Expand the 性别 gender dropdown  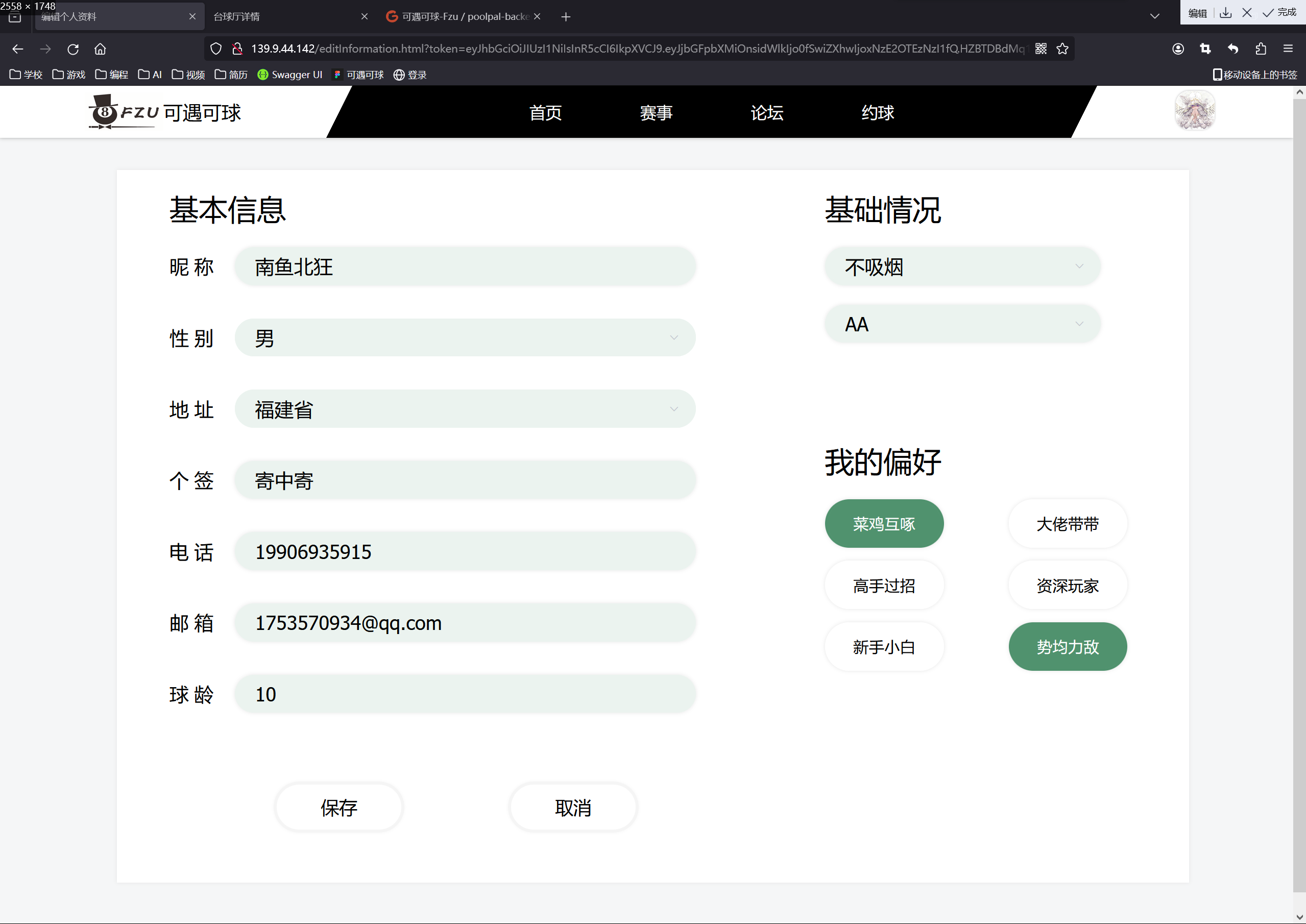[465, 338]
